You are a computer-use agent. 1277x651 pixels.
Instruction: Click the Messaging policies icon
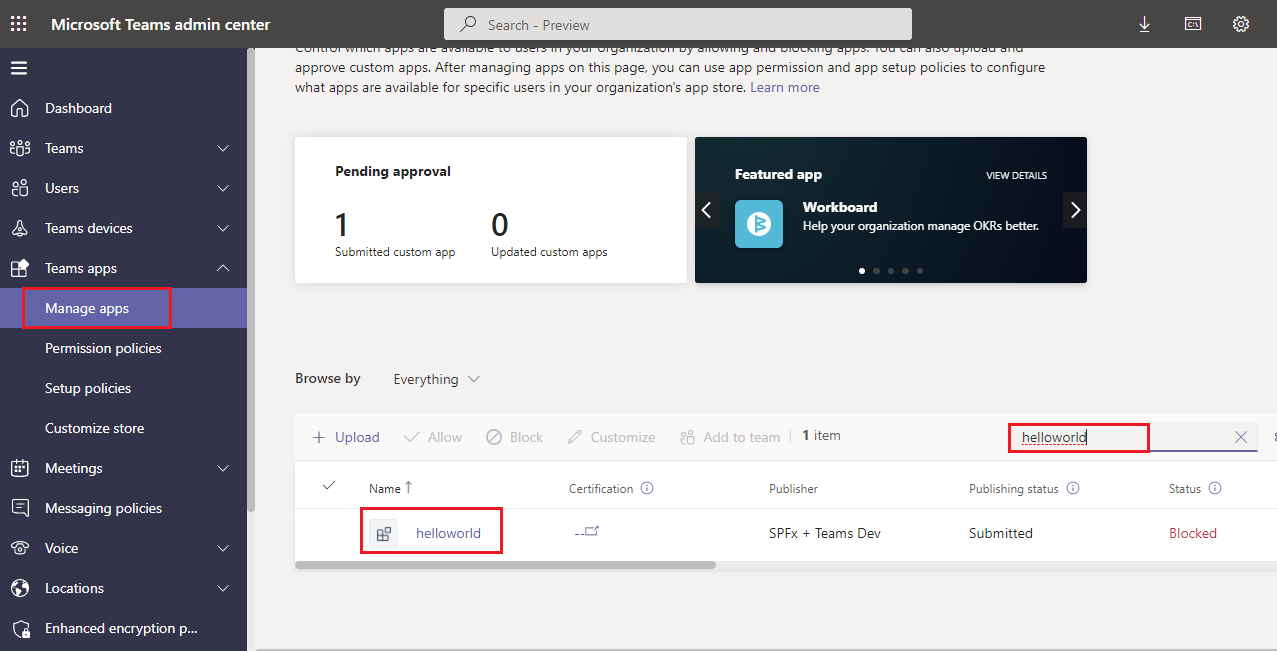tap(20, 508)
